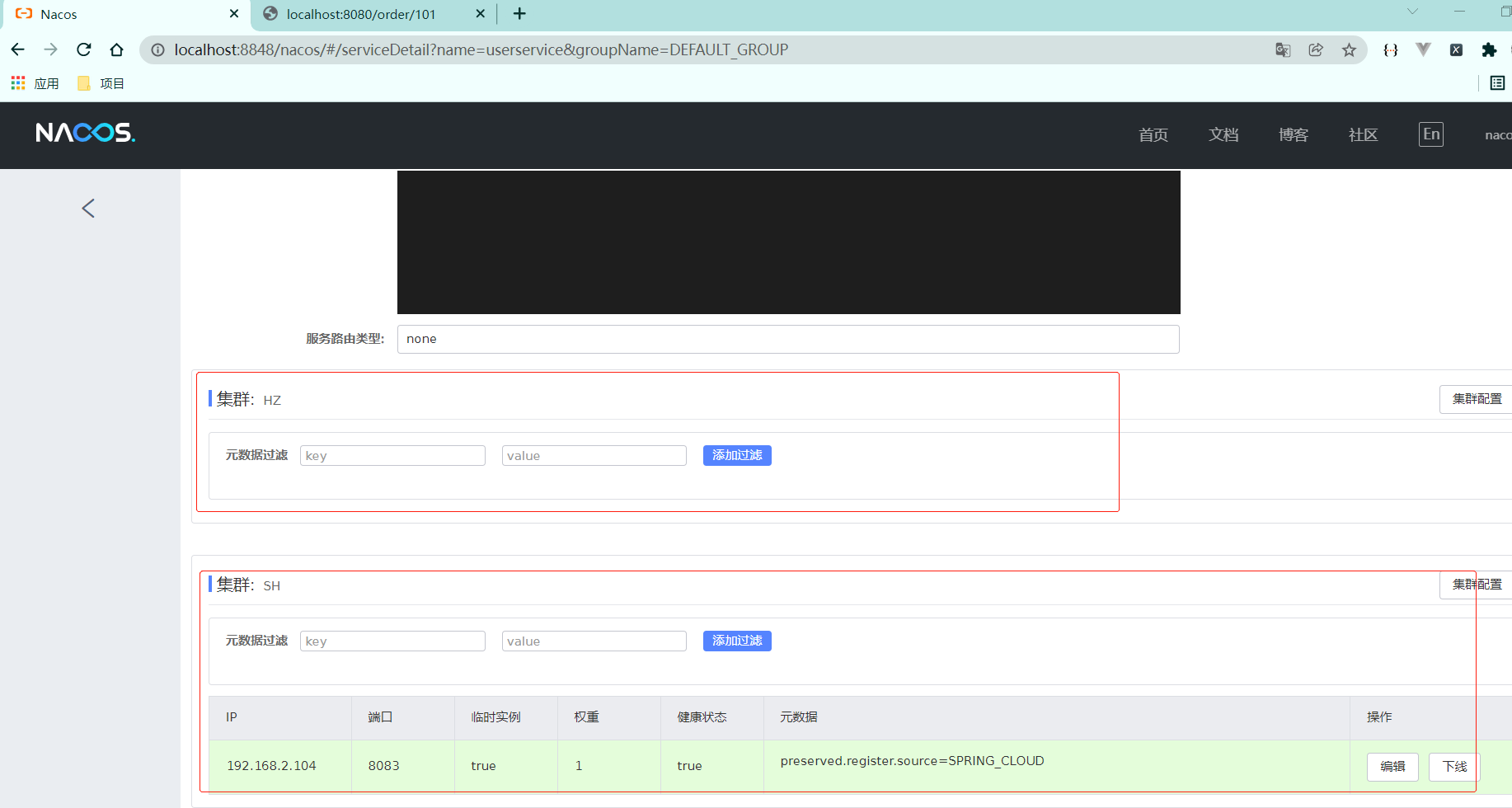This screenshot has width=1512, height=808.
Task: Click the SH cluster name label
Action: point(272,586)
